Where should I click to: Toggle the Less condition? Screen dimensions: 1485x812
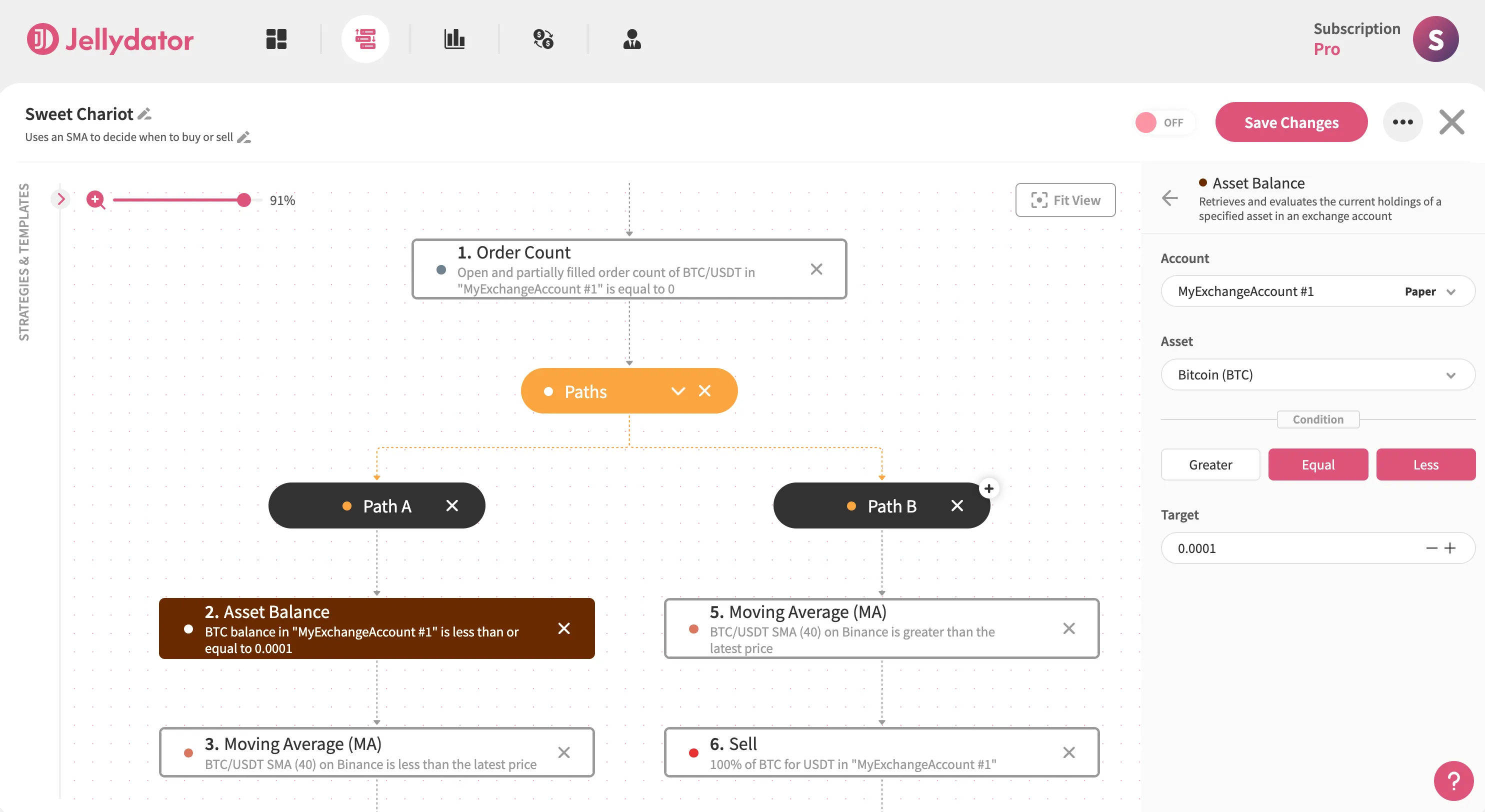pos(1425,464)
